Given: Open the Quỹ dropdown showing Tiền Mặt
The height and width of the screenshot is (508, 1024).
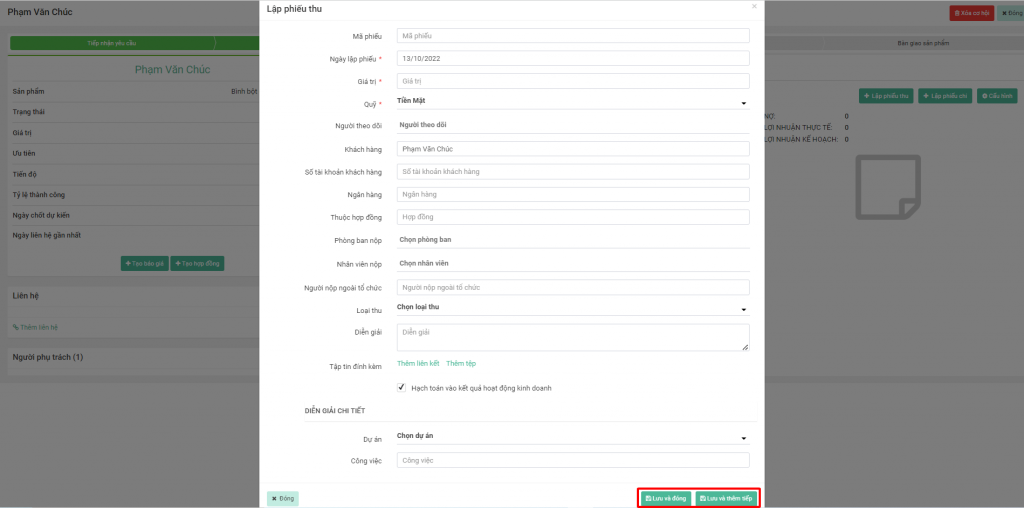Looking at the screenshot, I should [x=572, y=101].
